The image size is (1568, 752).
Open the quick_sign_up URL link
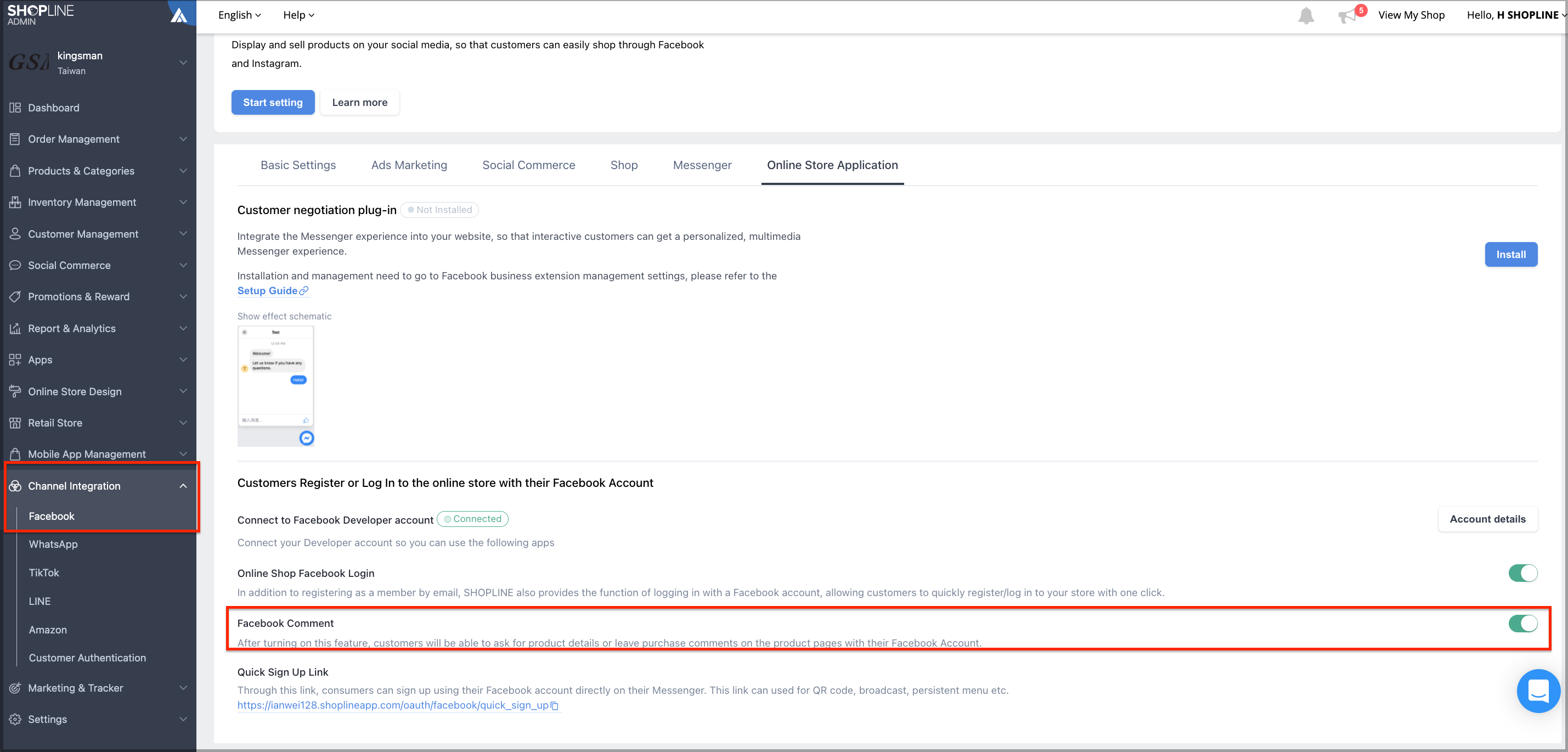393,705
